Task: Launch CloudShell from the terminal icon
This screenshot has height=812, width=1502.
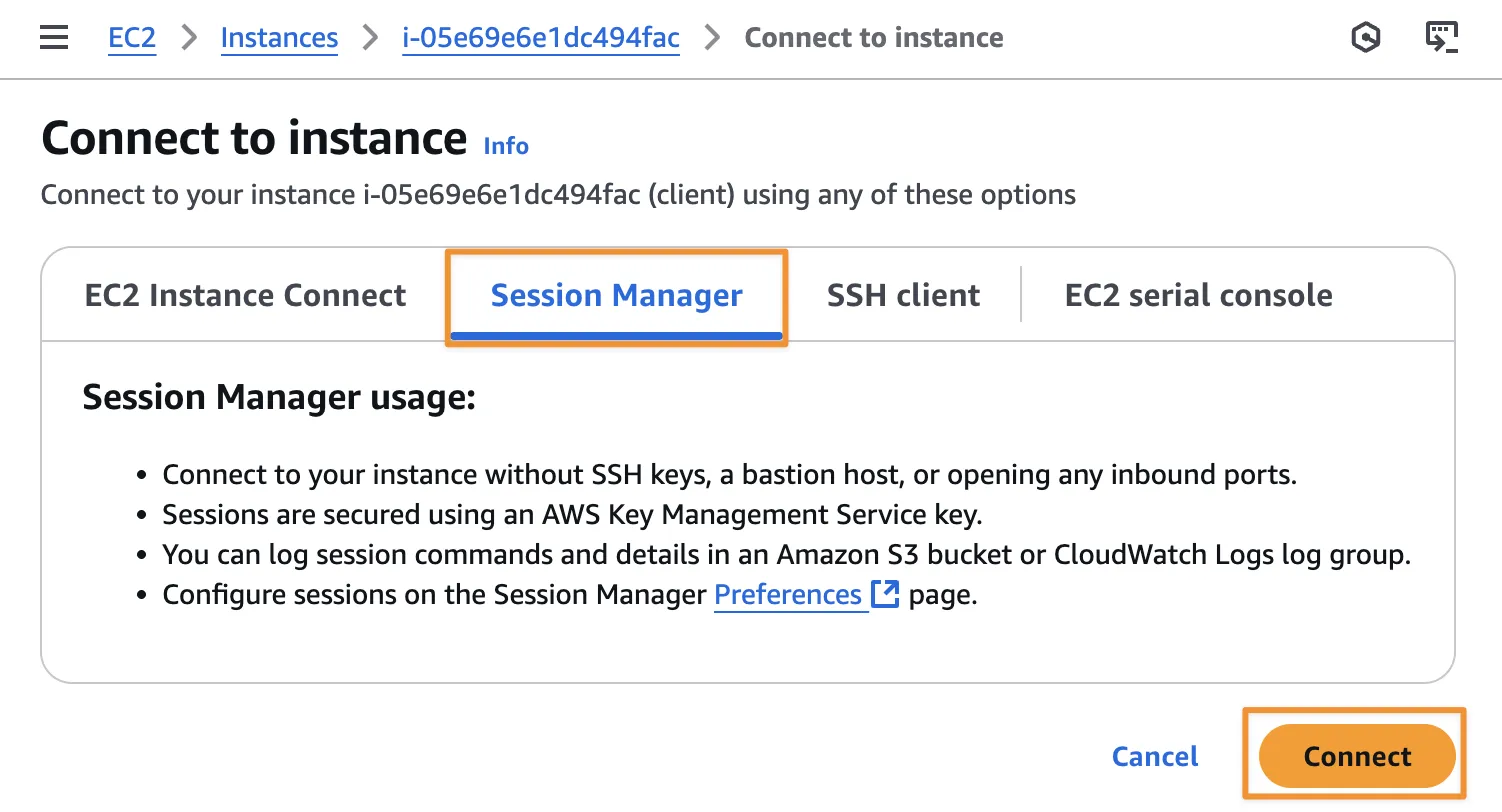Action: point(1441,39)
